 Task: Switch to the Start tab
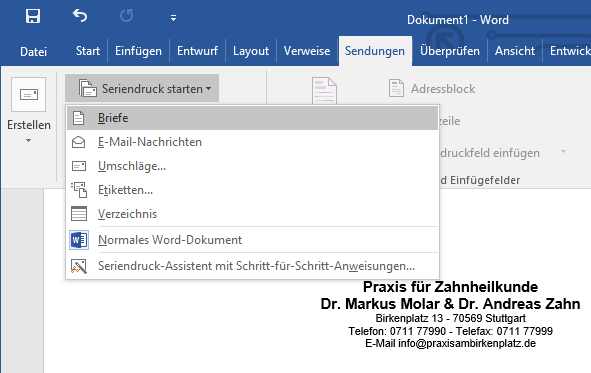87,51
